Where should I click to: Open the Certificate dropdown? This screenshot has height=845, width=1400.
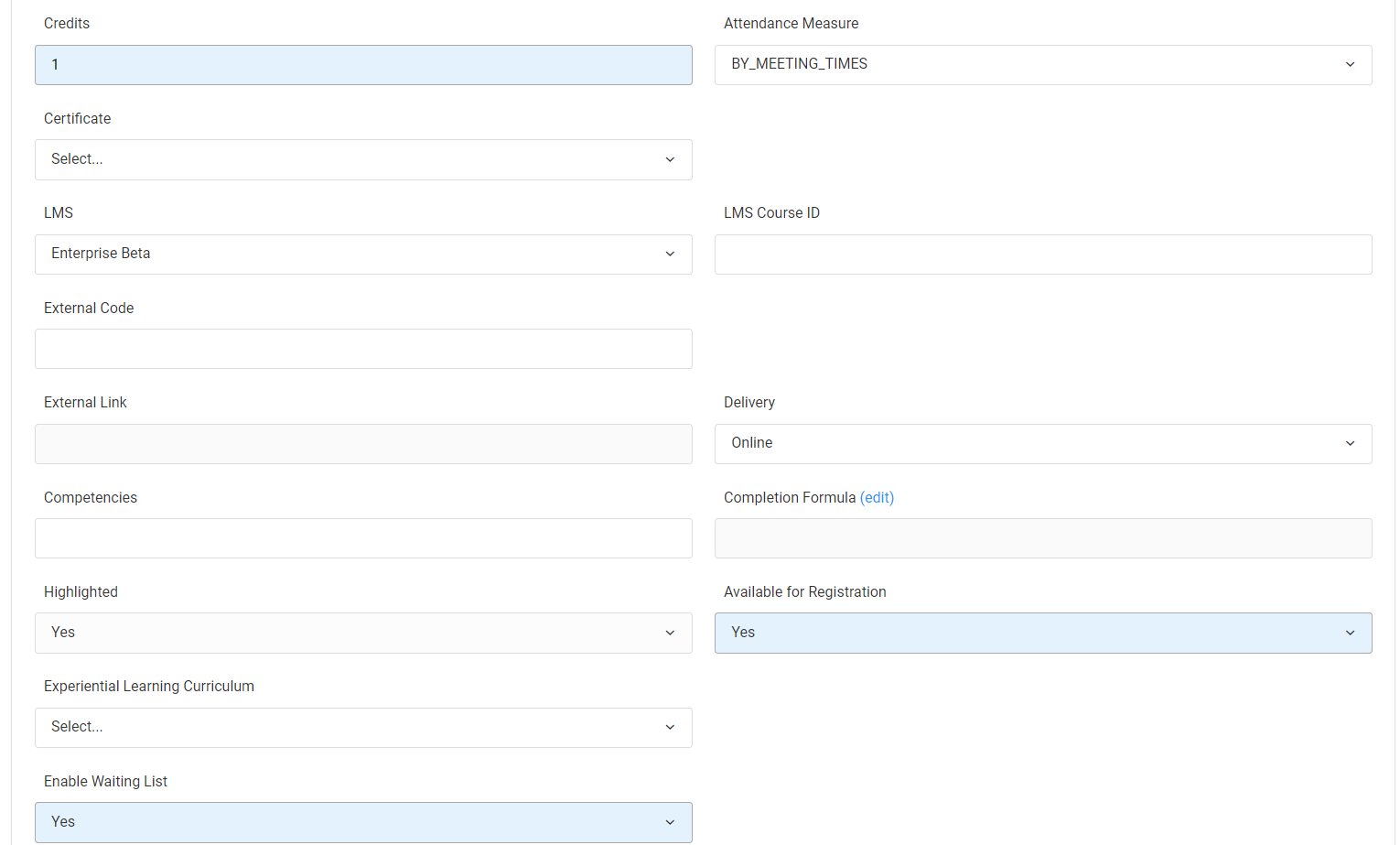tap(363, 159)
